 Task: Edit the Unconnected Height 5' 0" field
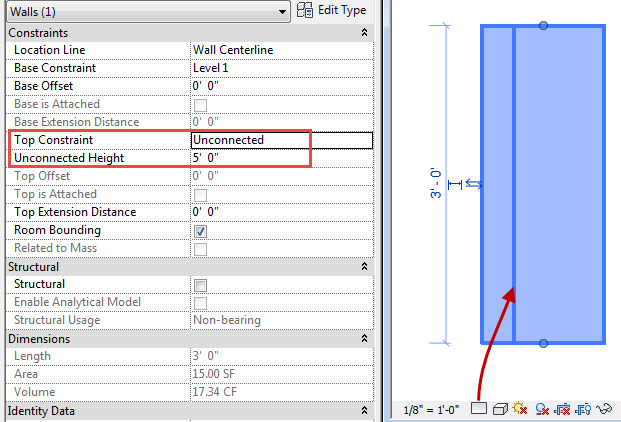[x=282, y=158]
